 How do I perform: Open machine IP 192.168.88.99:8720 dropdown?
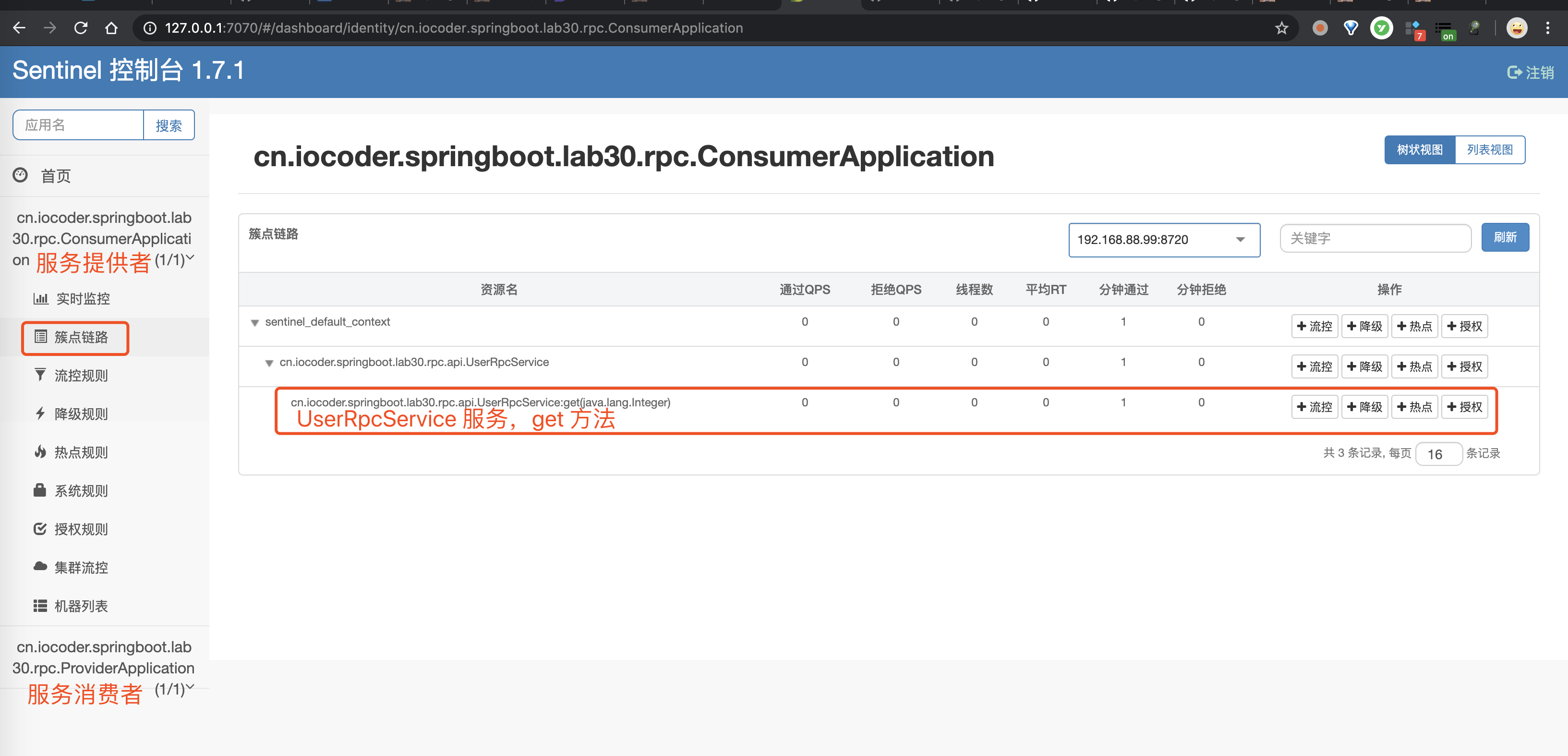point(1163,240)
